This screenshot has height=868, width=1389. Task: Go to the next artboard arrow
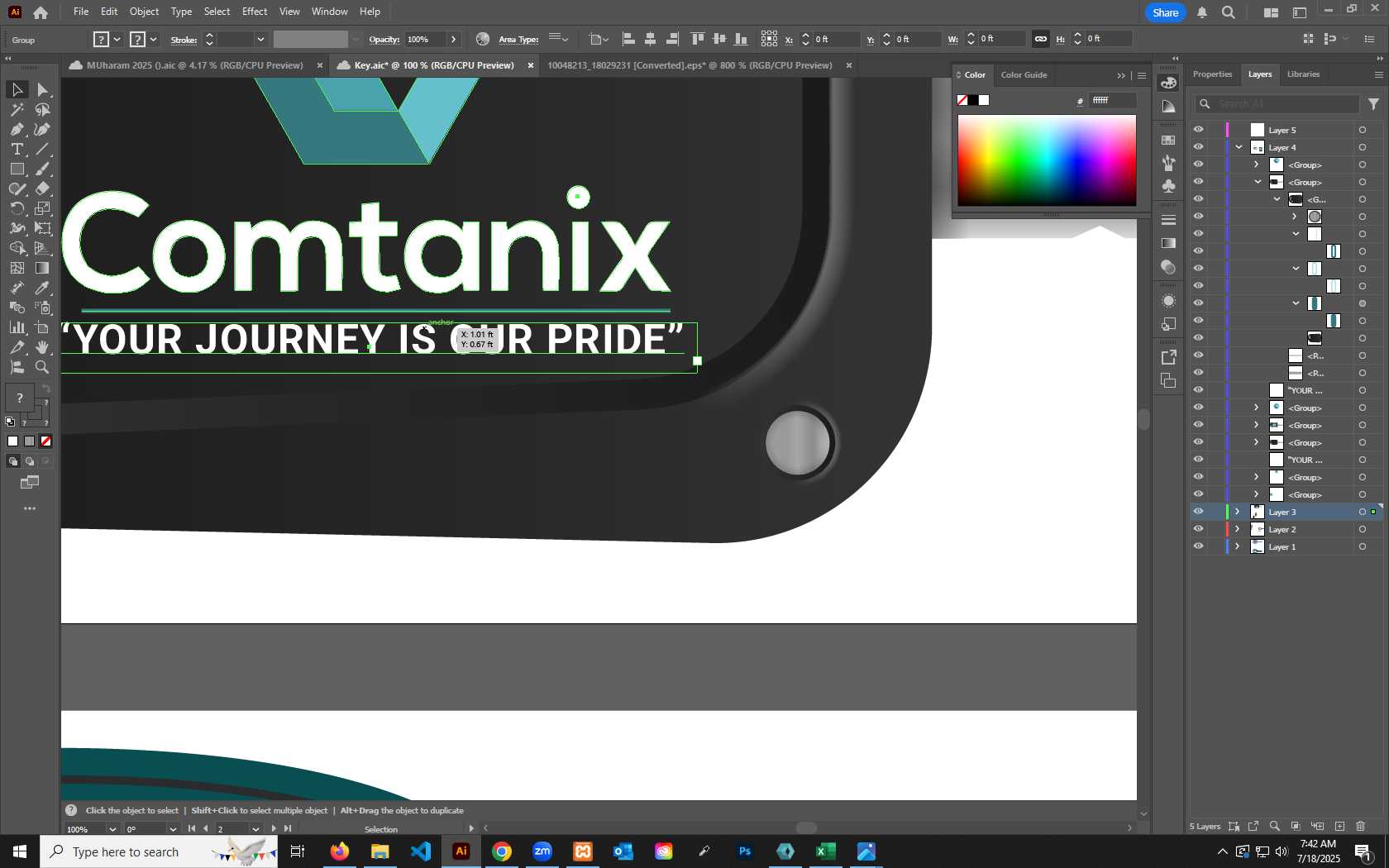click(x=274, y=829)
